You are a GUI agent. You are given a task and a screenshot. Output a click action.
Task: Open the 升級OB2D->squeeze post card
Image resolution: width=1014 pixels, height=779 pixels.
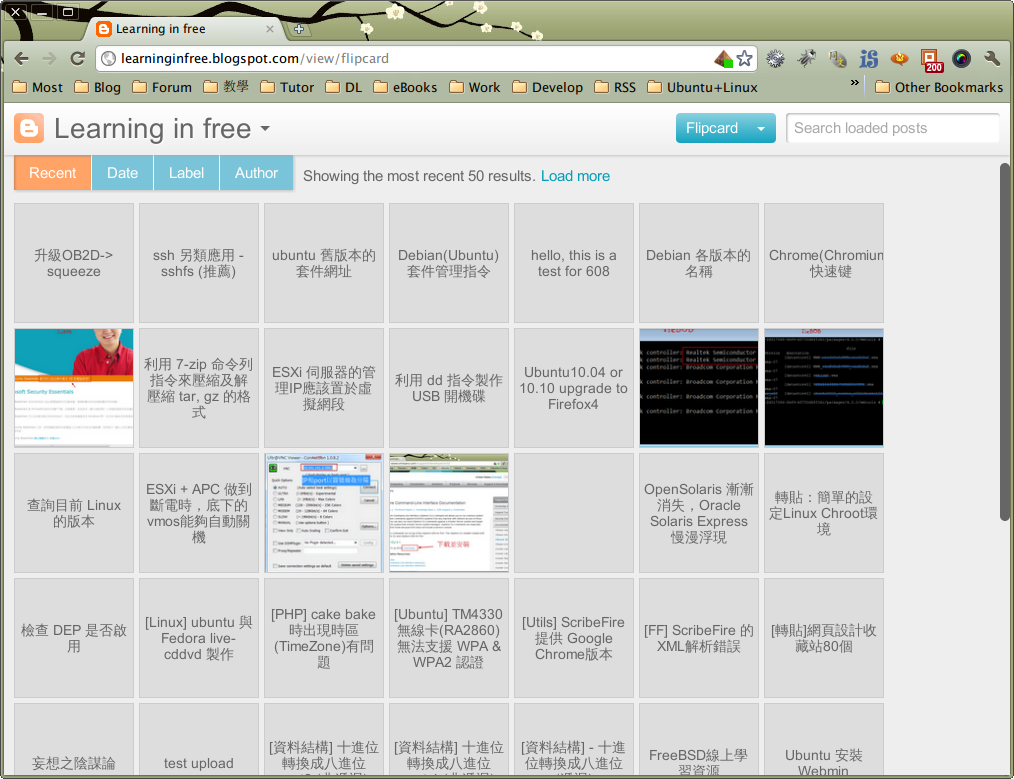[74, 263]
